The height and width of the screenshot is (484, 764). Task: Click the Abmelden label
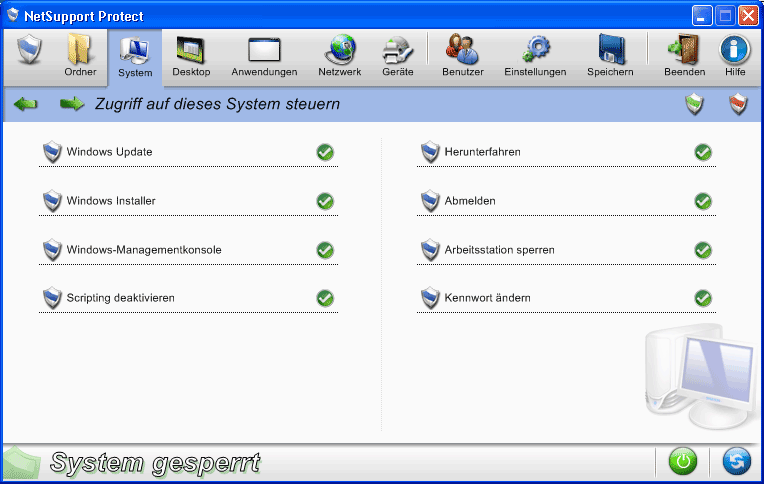point(470,201)
